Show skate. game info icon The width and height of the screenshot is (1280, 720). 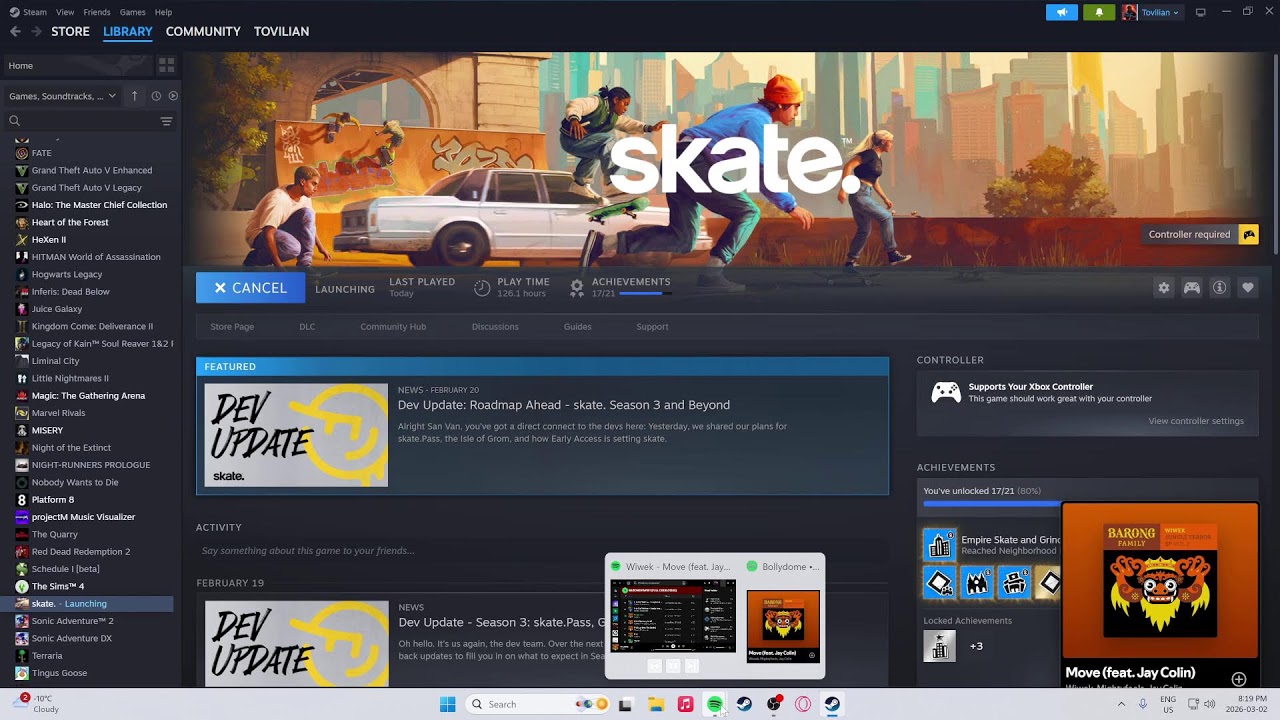pos(1219,288)
